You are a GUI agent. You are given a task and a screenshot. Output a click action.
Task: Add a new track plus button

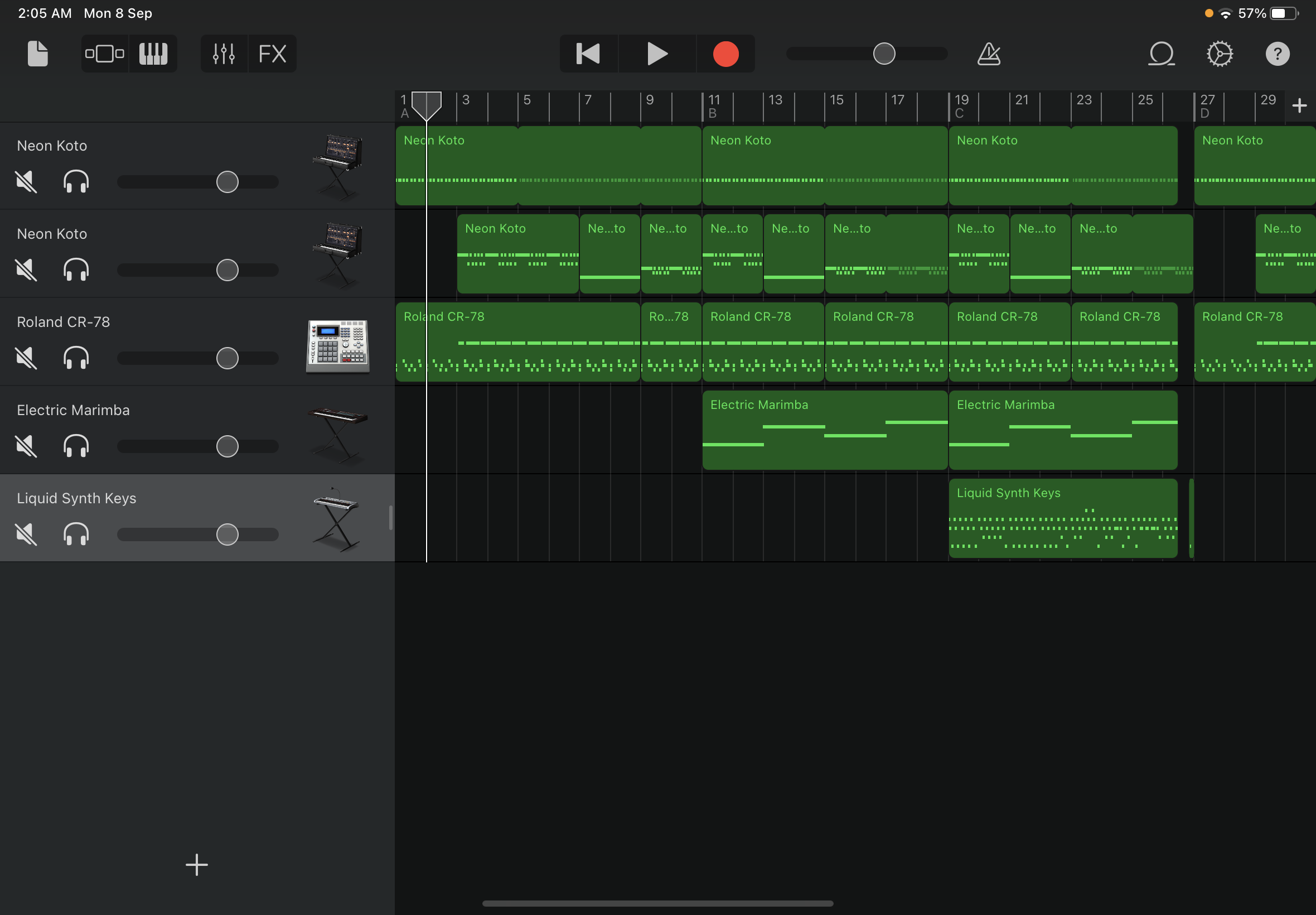click(196, 865)
